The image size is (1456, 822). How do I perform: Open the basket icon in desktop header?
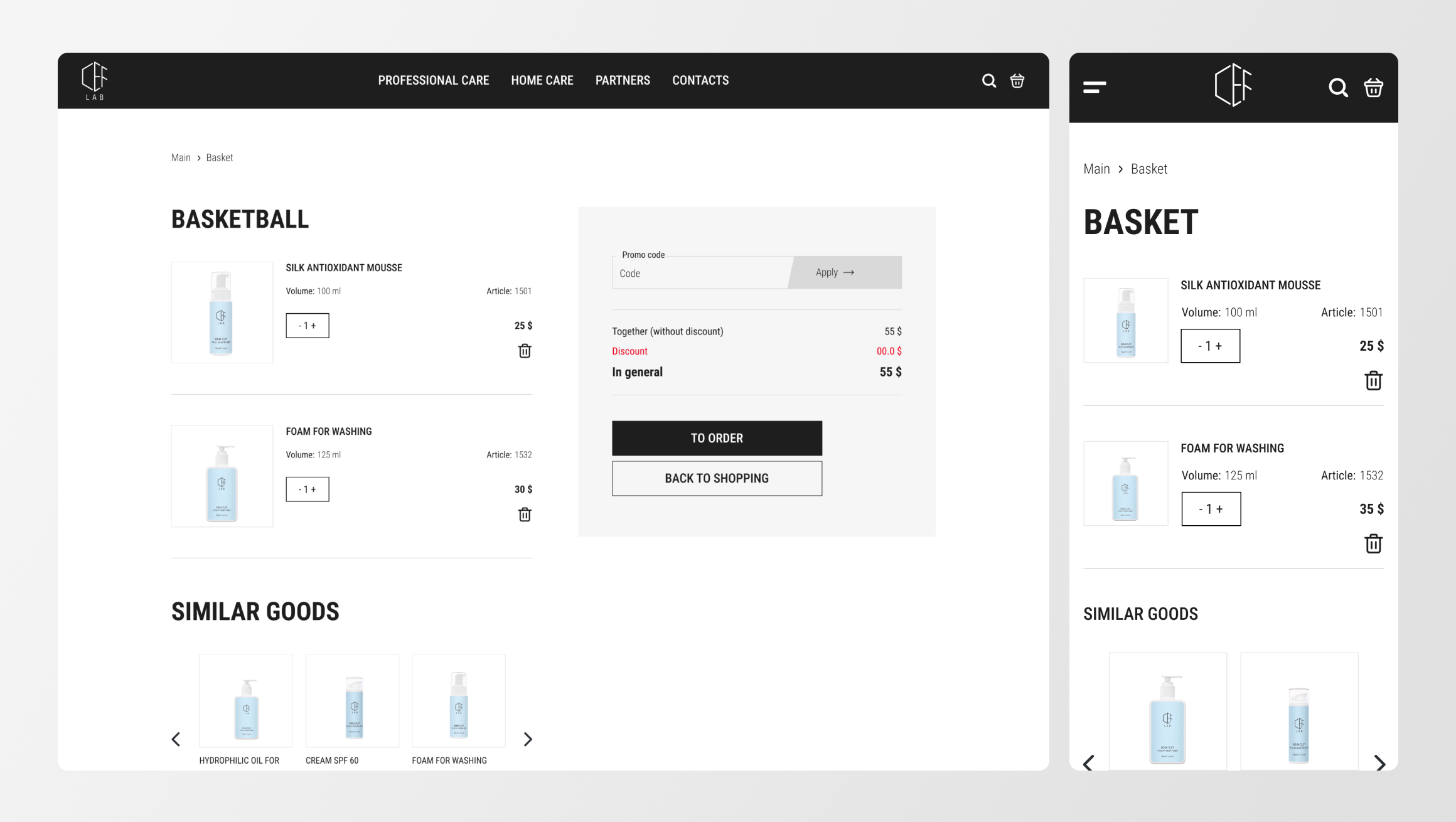point(1017,80)
